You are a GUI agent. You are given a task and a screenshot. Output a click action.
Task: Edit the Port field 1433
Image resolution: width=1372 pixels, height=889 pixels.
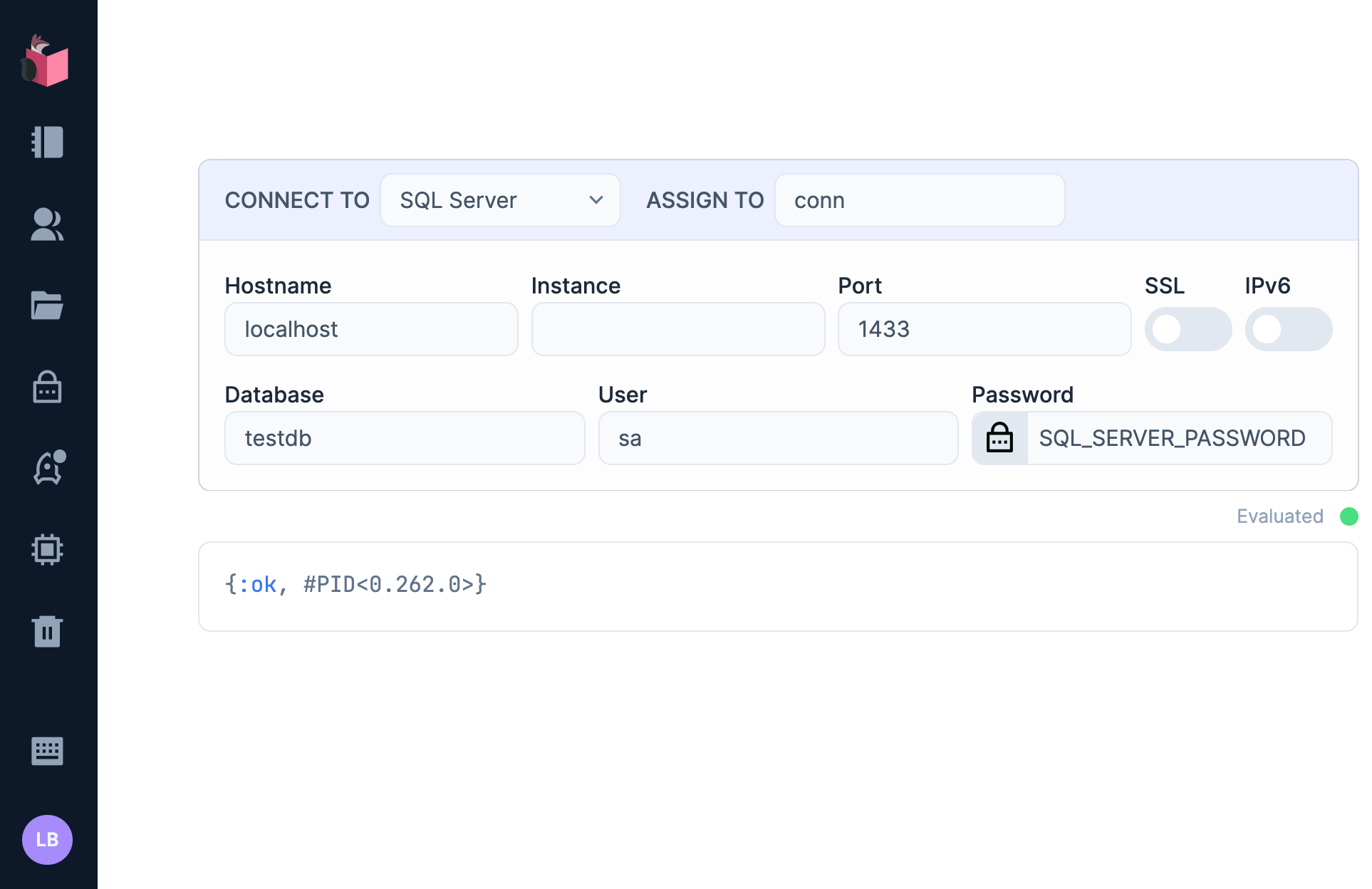tap(984, 329)
